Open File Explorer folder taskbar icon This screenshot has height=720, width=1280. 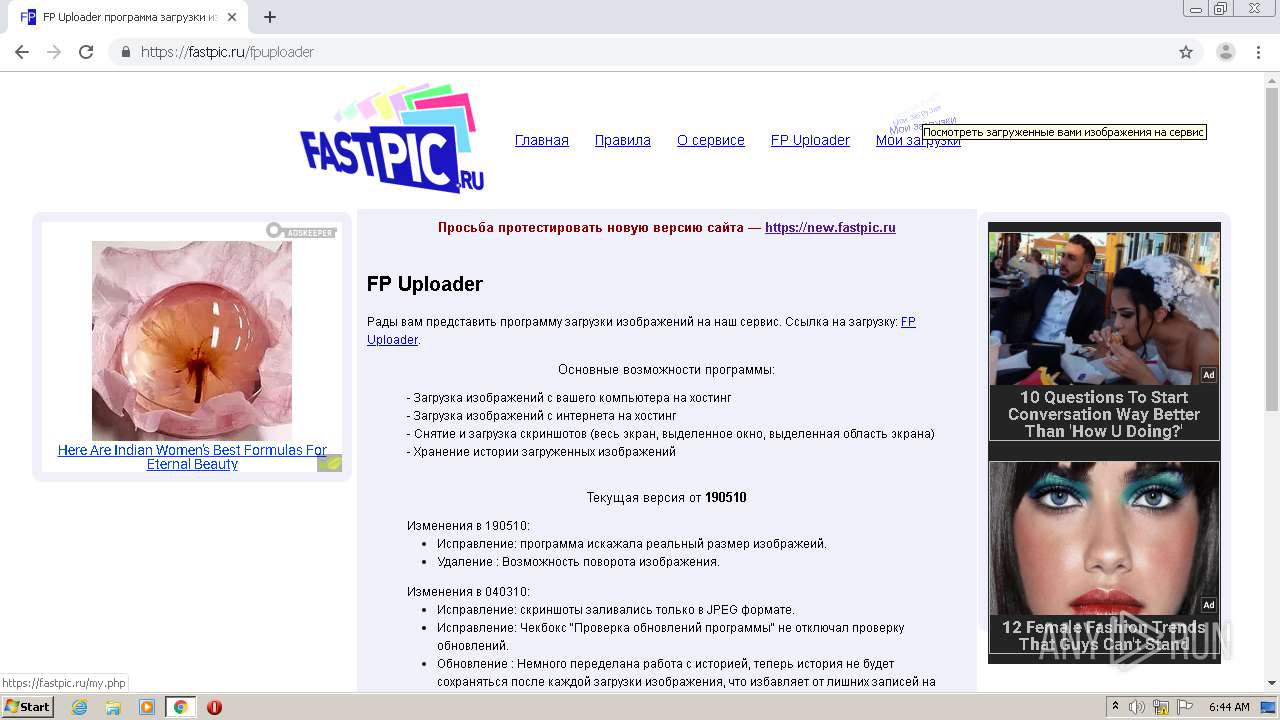click(x=113, y=707)
